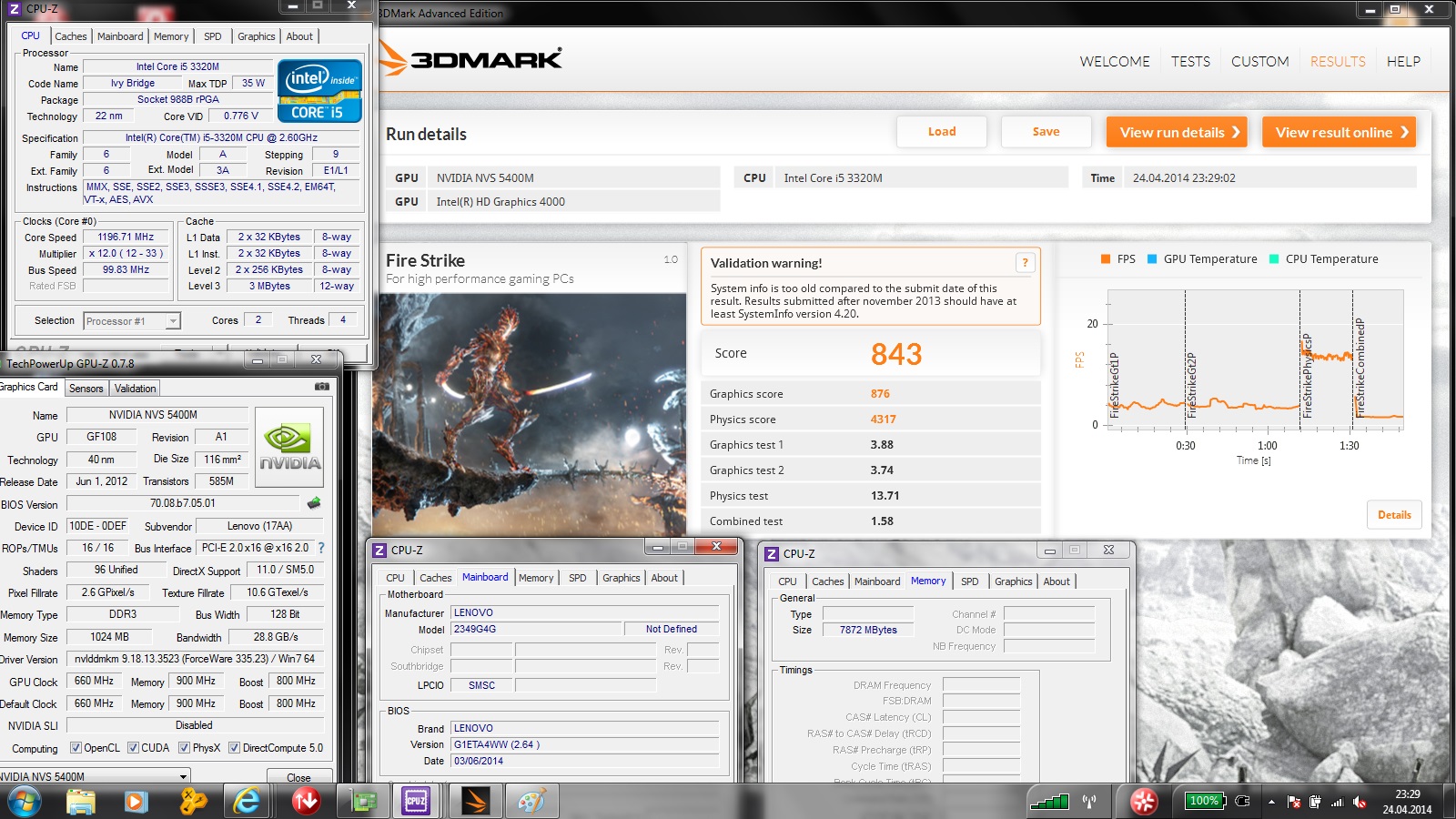The image size is (1456, 819).
Task: Click the volume speaker tray icon
Action: coord(1360,802)
